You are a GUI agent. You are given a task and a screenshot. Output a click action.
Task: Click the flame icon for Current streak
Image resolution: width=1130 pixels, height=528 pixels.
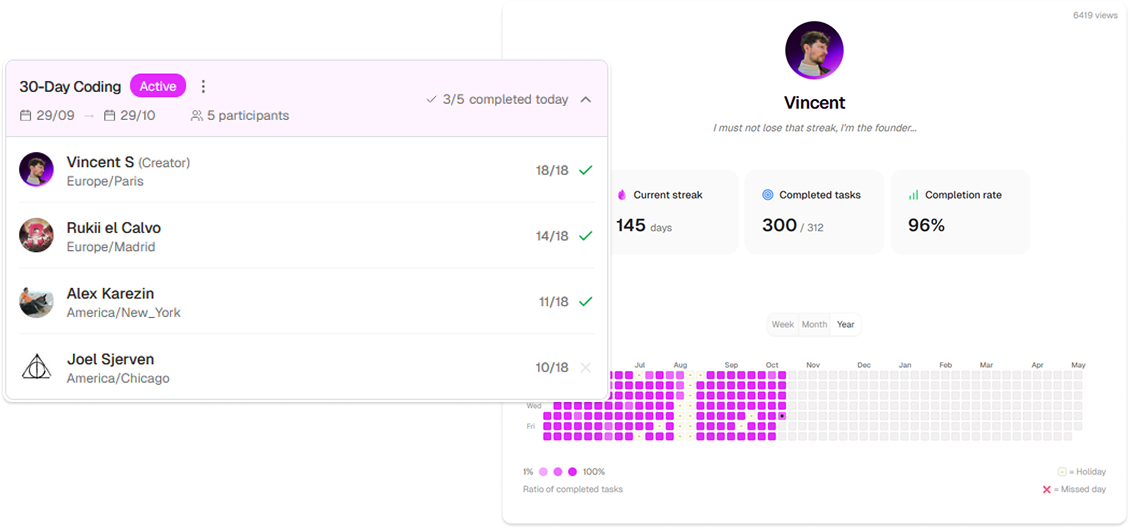tap(621, 195)
